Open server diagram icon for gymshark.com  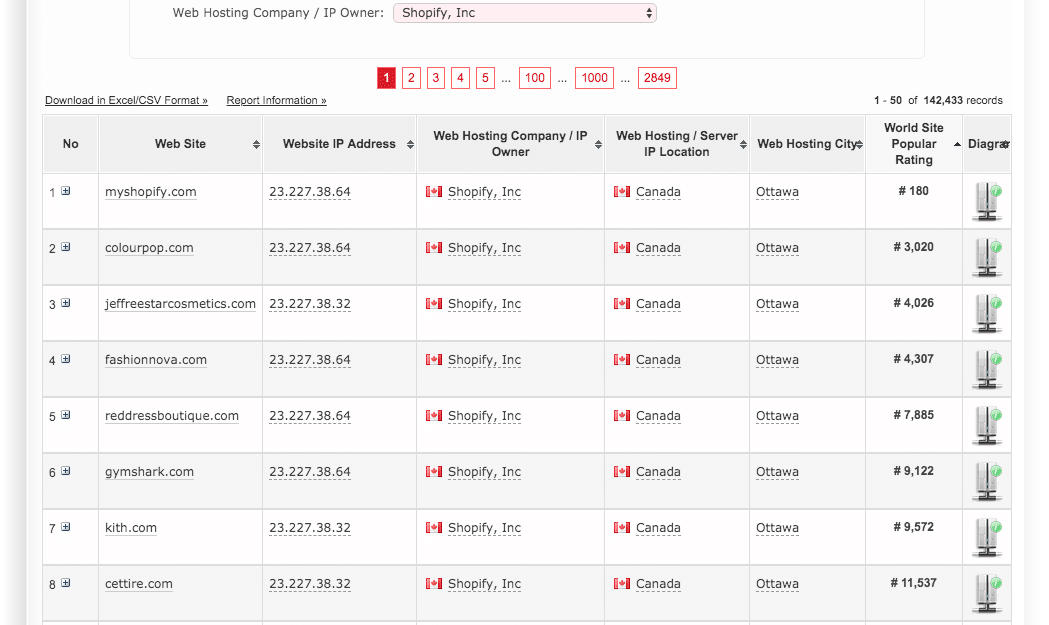point(987,482)
